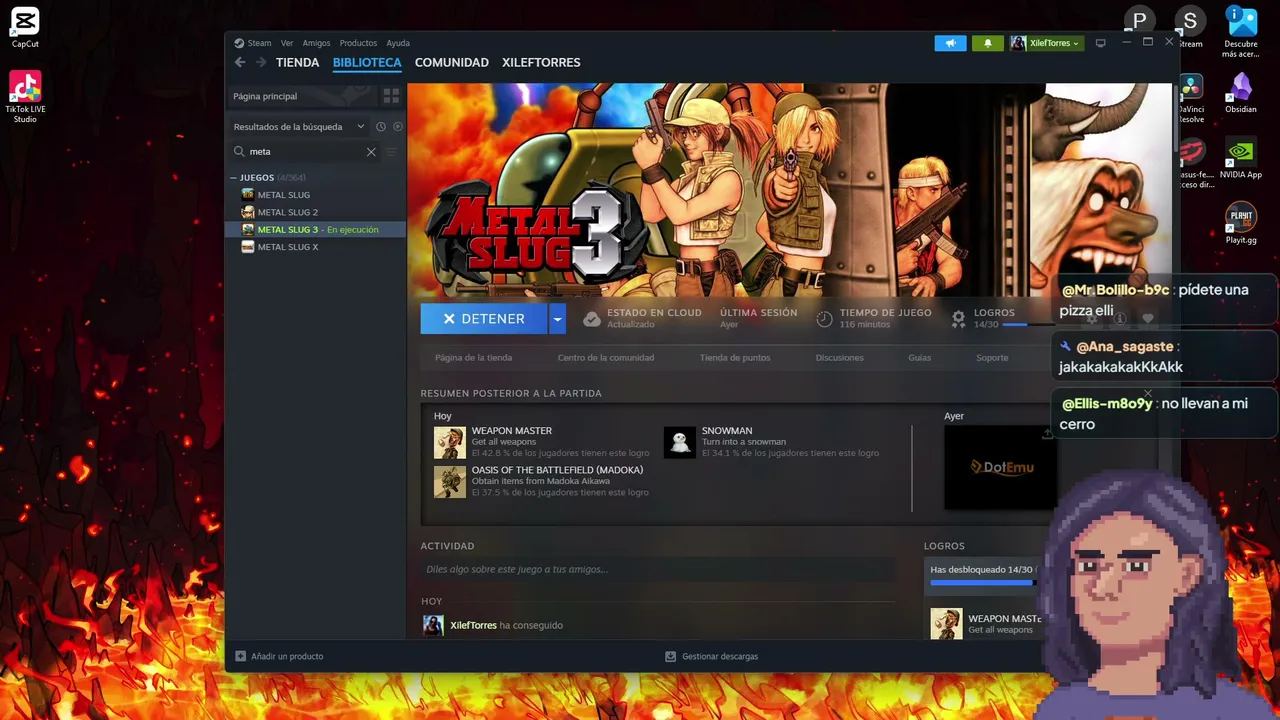
Task: Click the 'Diles algo sobre este juego' field
Action: point(657,569)
